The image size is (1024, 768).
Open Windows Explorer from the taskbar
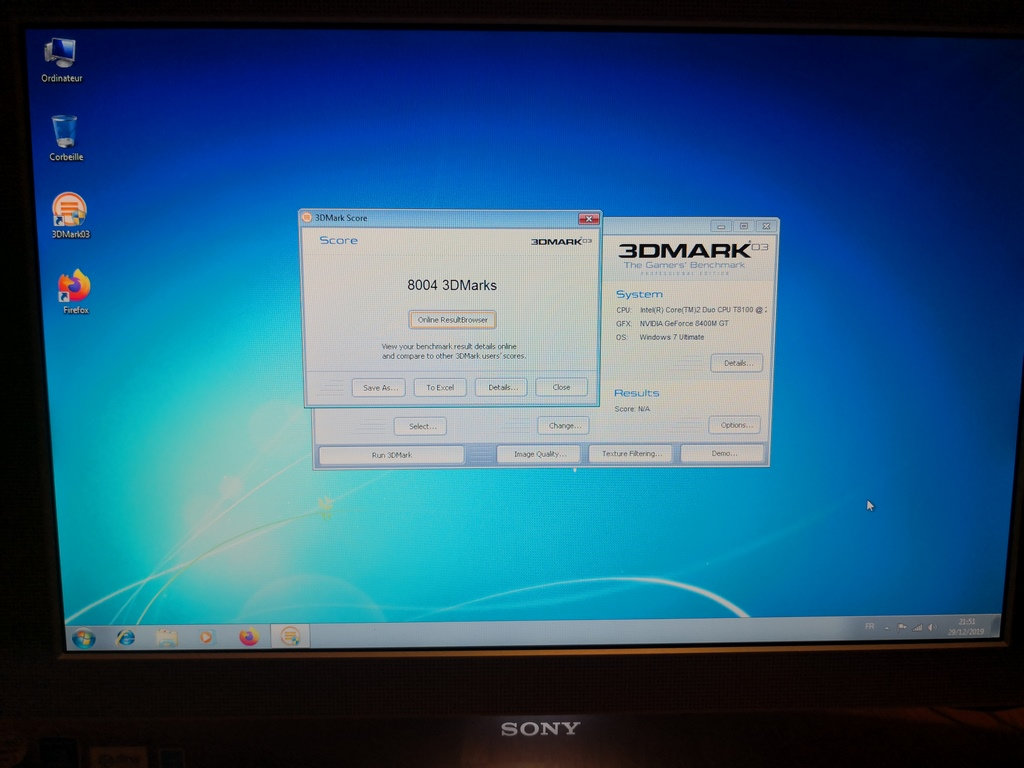pyautogui.click(x=167, y=637)
